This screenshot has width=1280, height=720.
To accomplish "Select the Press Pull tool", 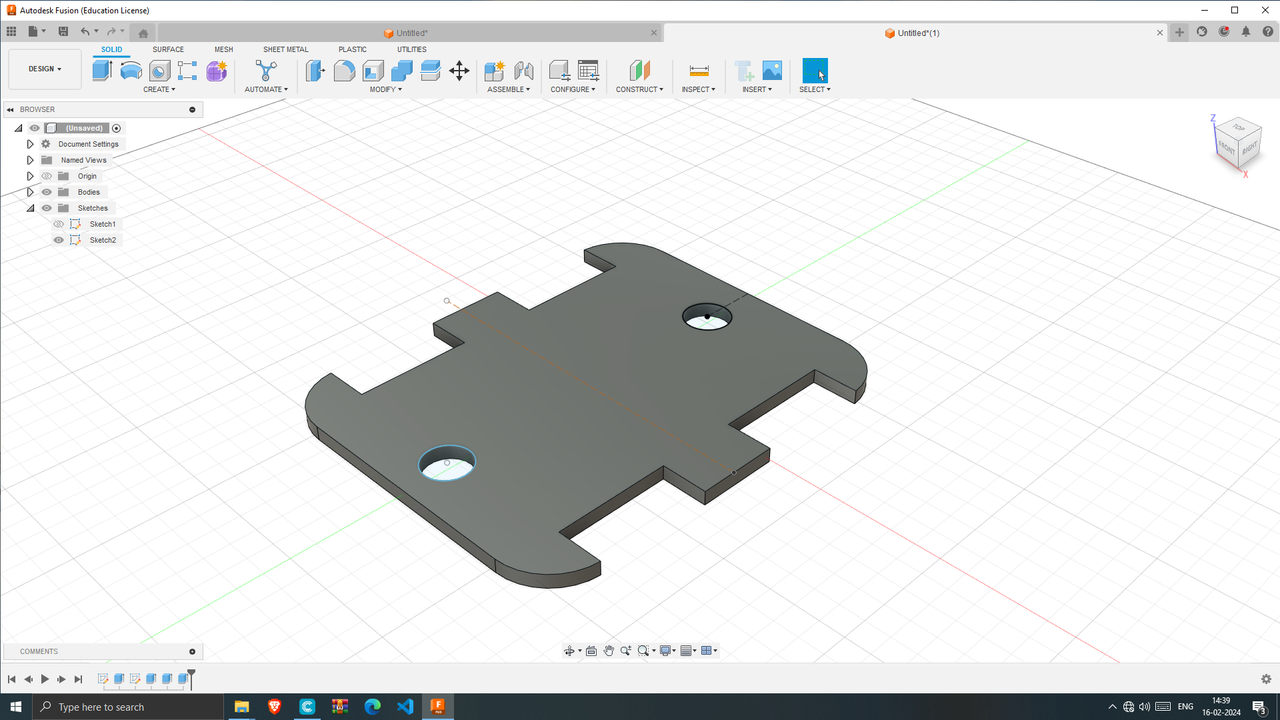I will (x=315, y=70).
